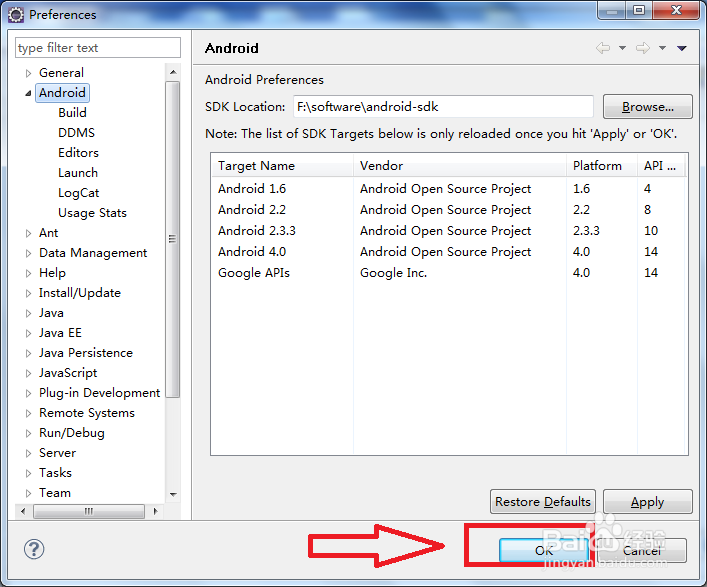
Task: Expand the Server node
Action: [x=28, y=453]
